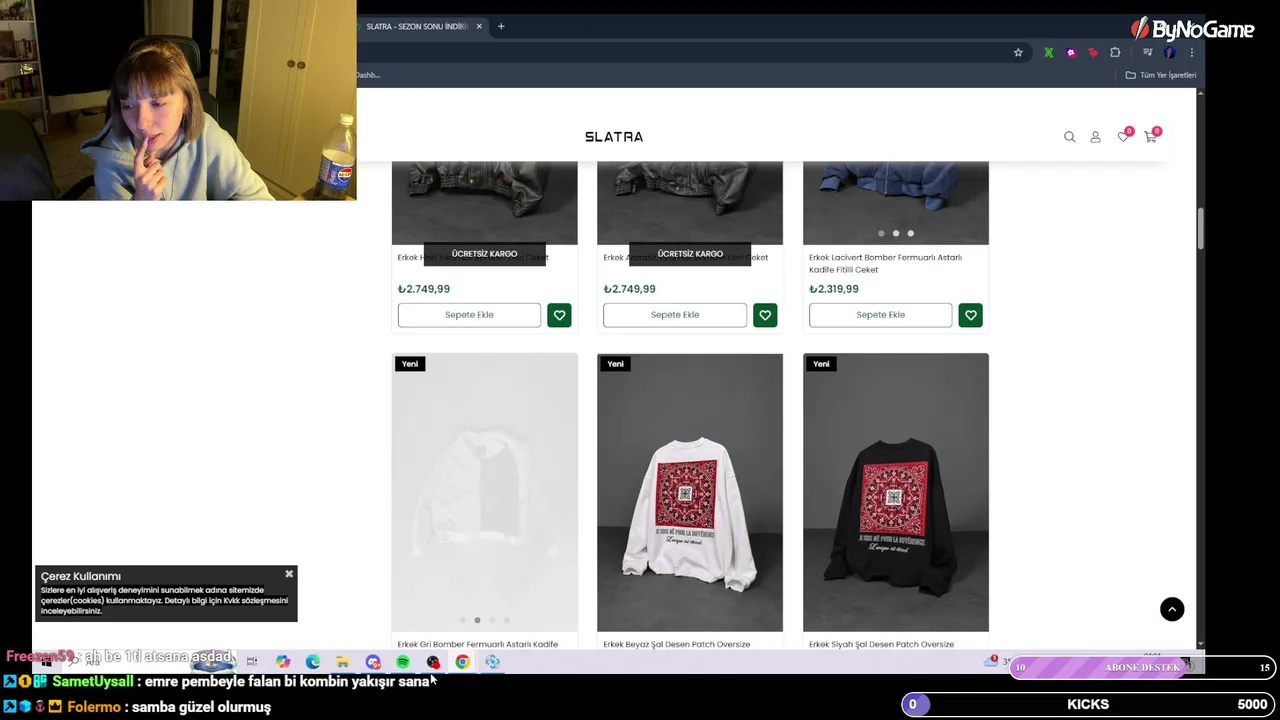Open the Chrome three-dot menu
The image size is (1280, 720).
(x=1191, y=53)
